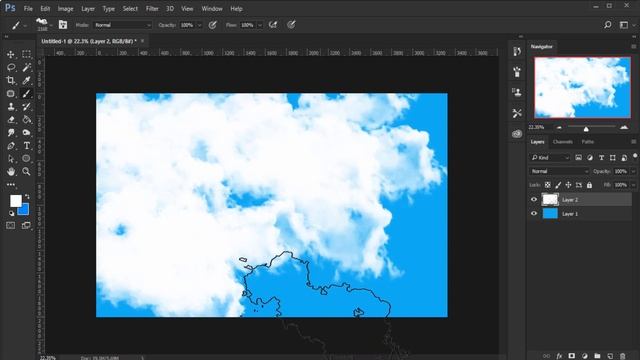The width and height of the screenshot is (640, 360).
Task: Toggle Lock position icon
Action: [568, 185]
